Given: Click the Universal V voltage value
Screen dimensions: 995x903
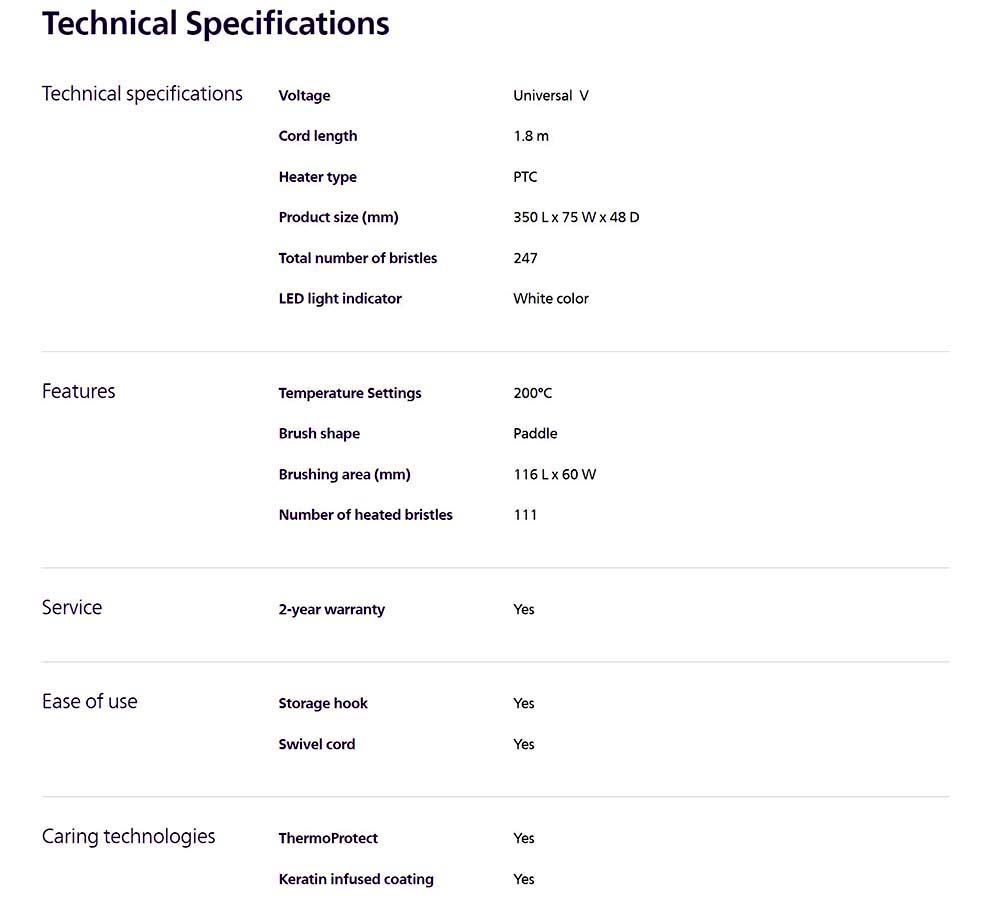Looking at the screenshot, I should [x=551, y=96].
